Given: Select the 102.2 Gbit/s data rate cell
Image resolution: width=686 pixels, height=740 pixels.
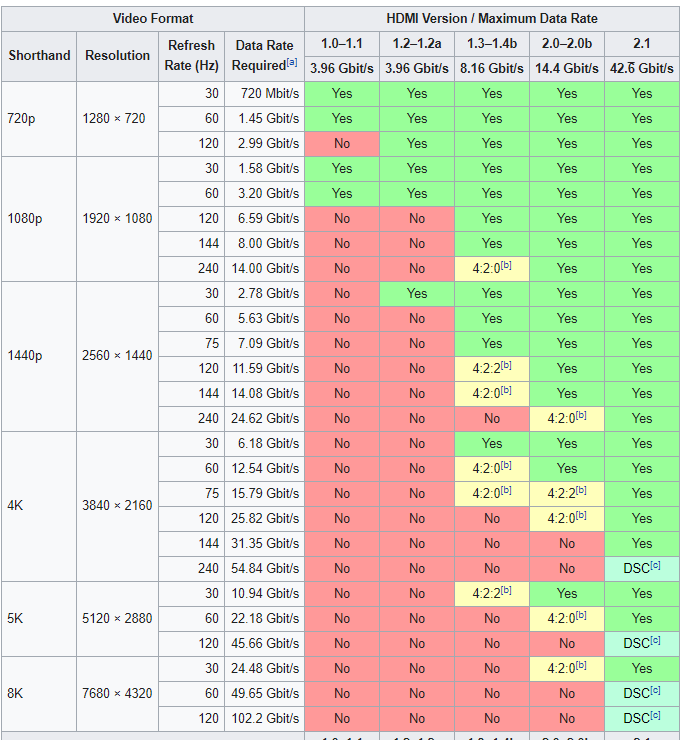Looking at the screenshot, I should 264,719.
